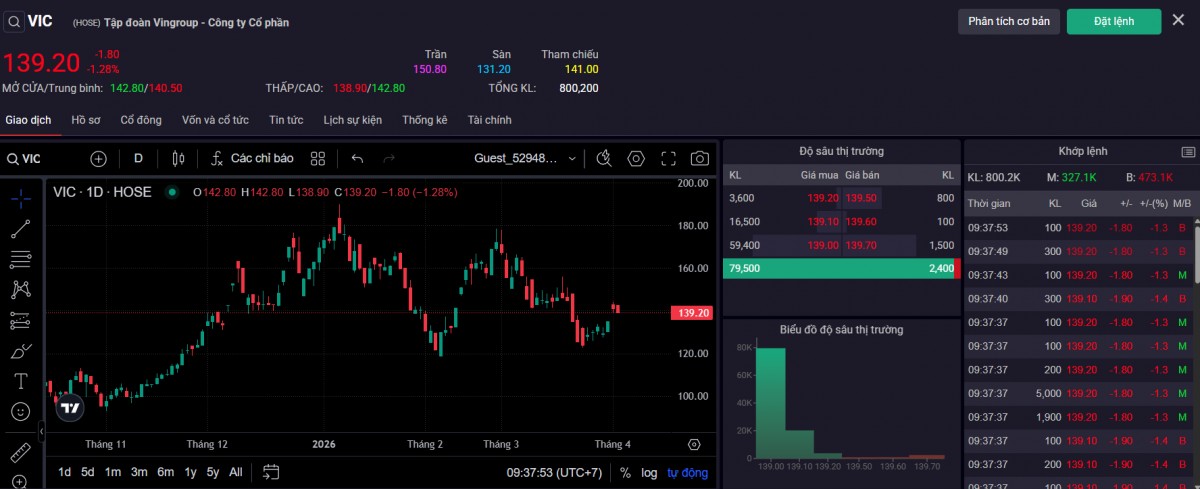This screenshot has width=1200, height=489.
Task: Open the D time interval dropdown
Action: click(138, 158)
